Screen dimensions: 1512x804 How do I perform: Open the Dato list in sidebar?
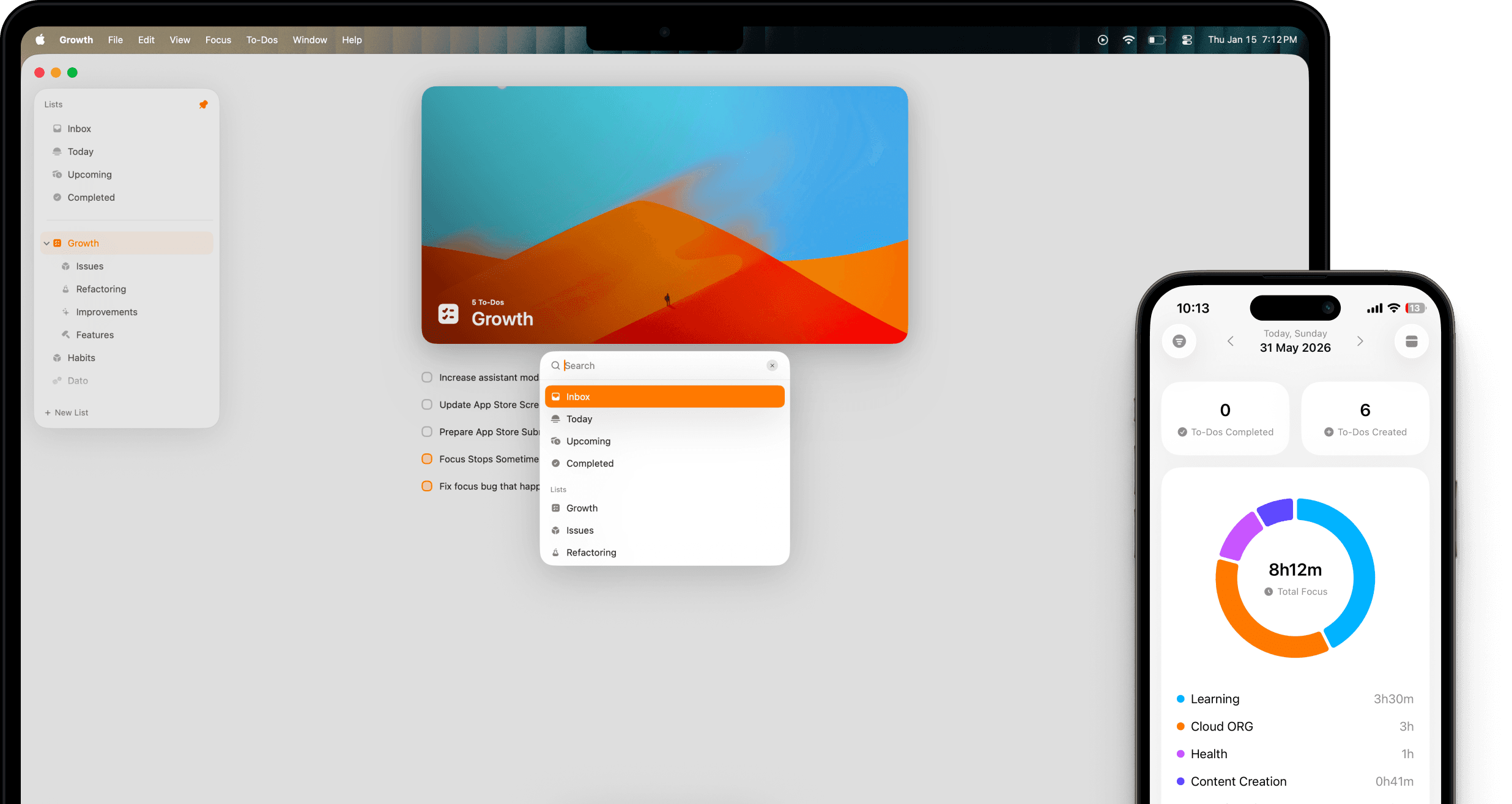point(127,381)
